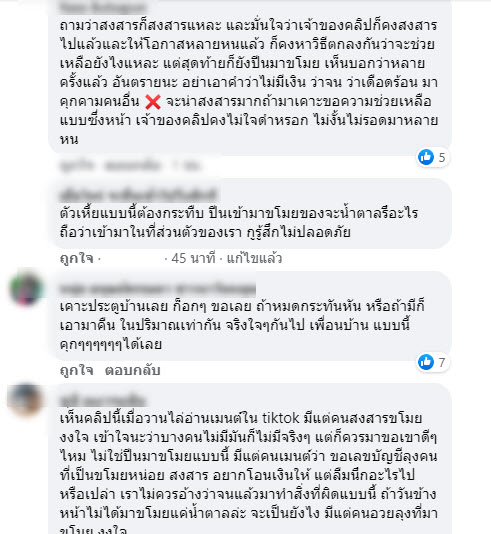Screen dimensions: 491x534
Task: Click the blue thumbs-up icon beside count 5
Action: [426, 157]
